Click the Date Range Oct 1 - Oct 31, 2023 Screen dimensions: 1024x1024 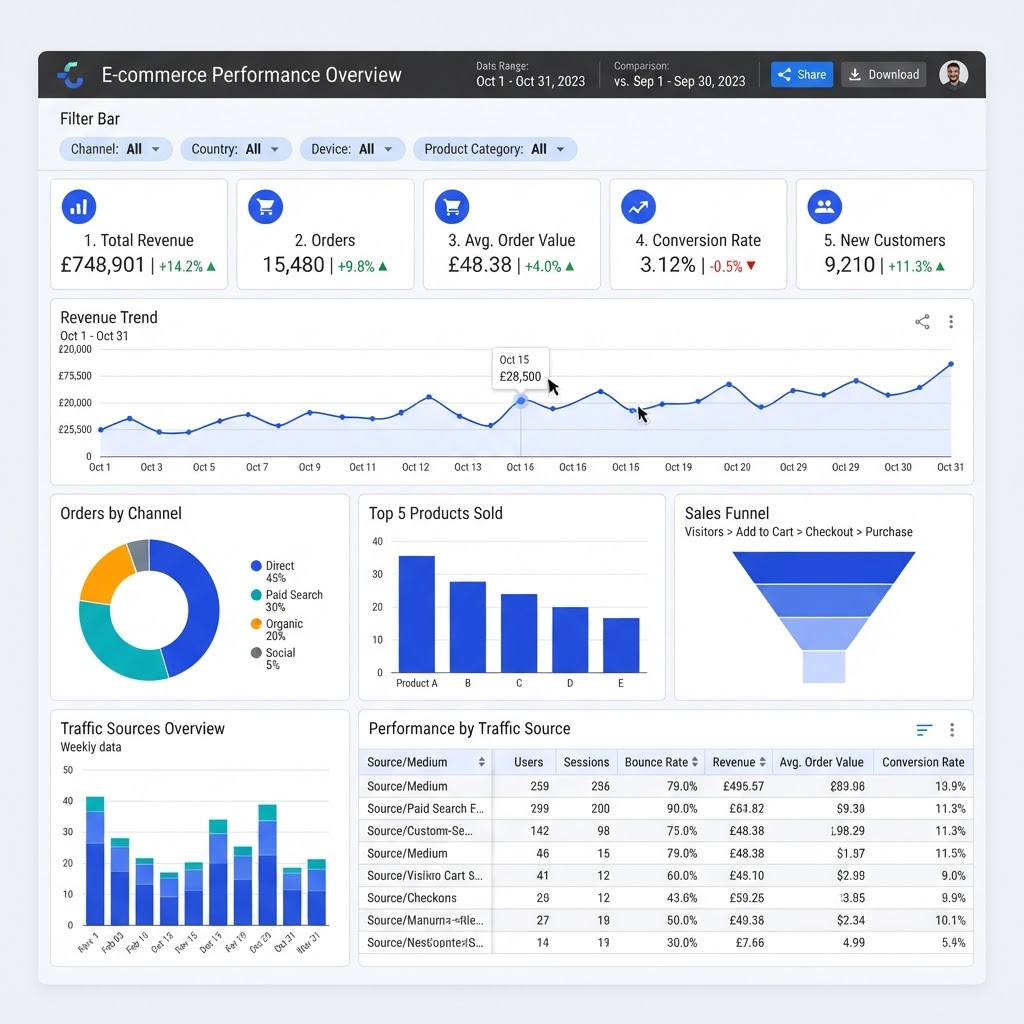point(530,81)
